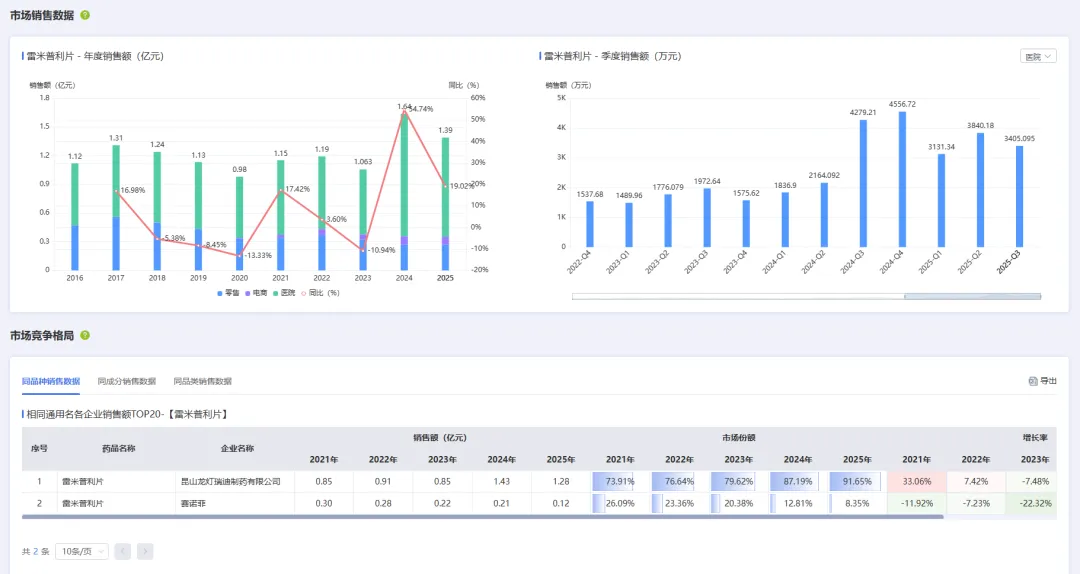Click the 2025-Q2 quarterly bar

(x=980, y=189)
